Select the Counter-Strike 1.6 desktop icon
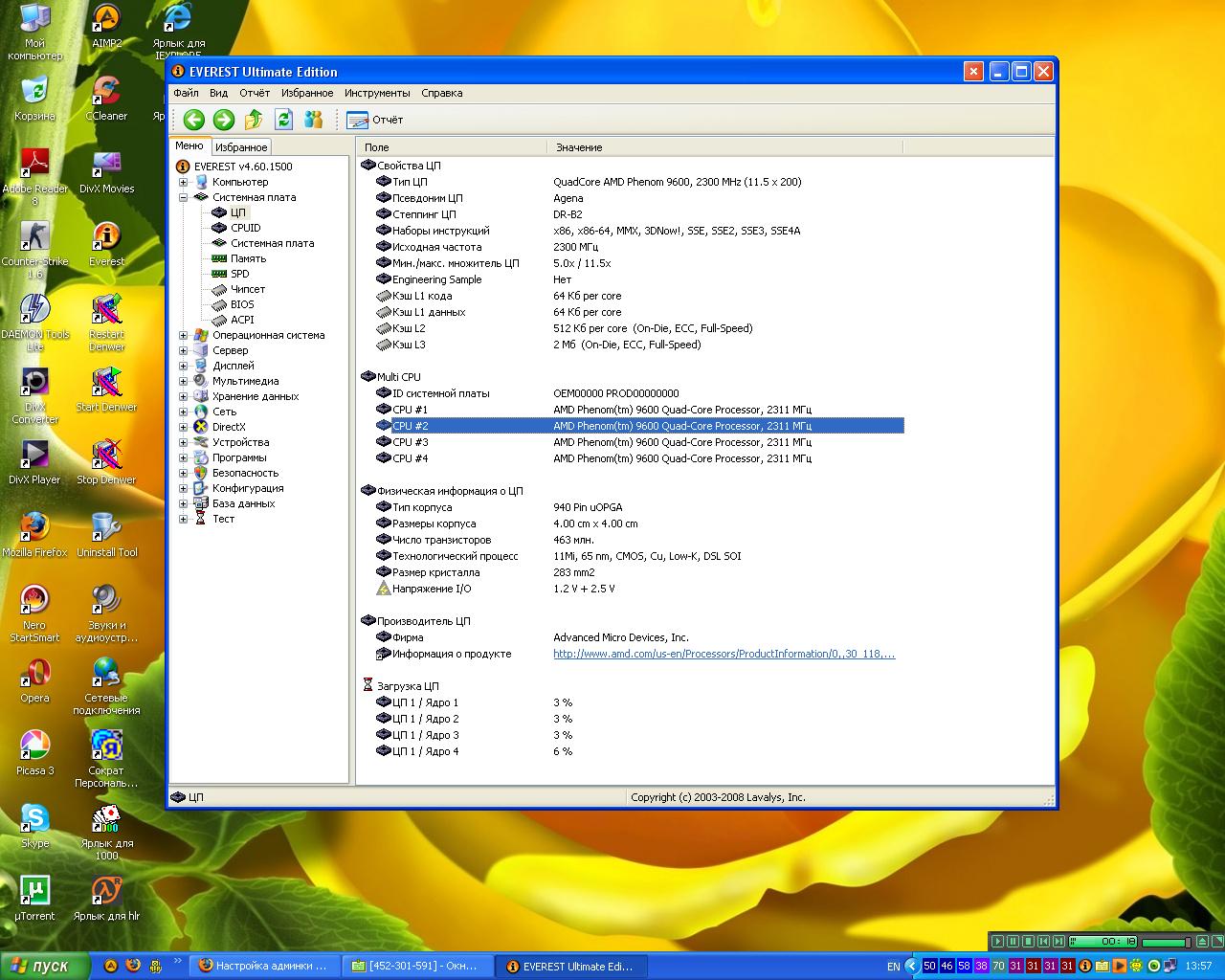 pyautogui.click(x=34, y=250)
